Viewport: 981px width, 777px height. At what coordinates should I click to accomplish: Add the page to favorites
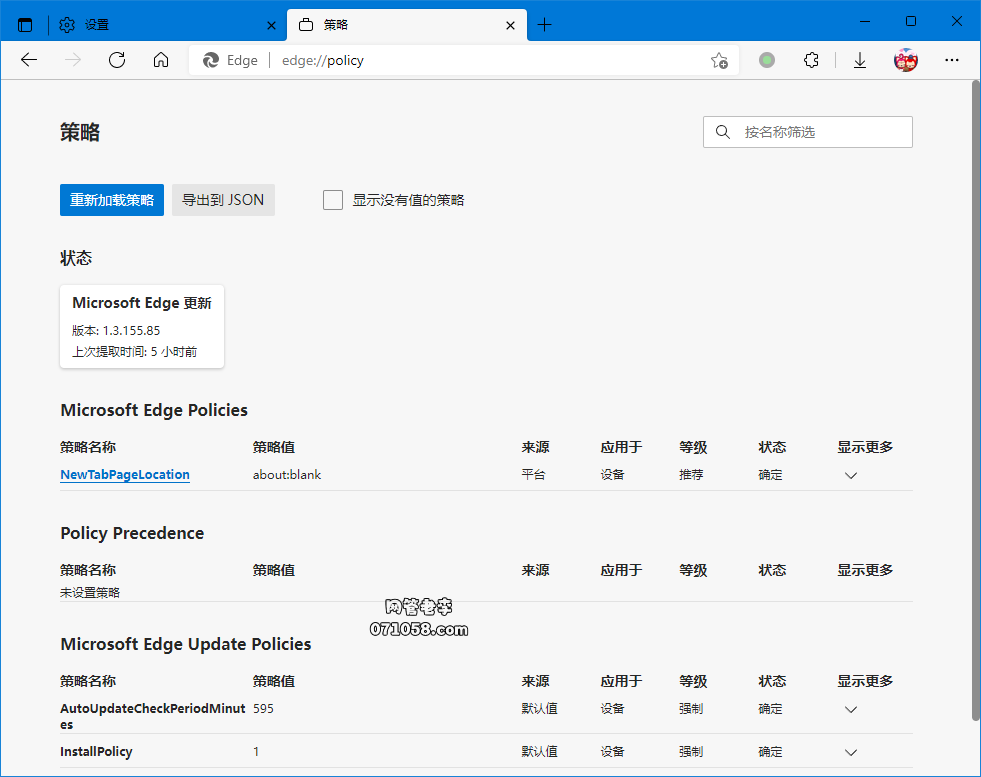tap(719, 60)
